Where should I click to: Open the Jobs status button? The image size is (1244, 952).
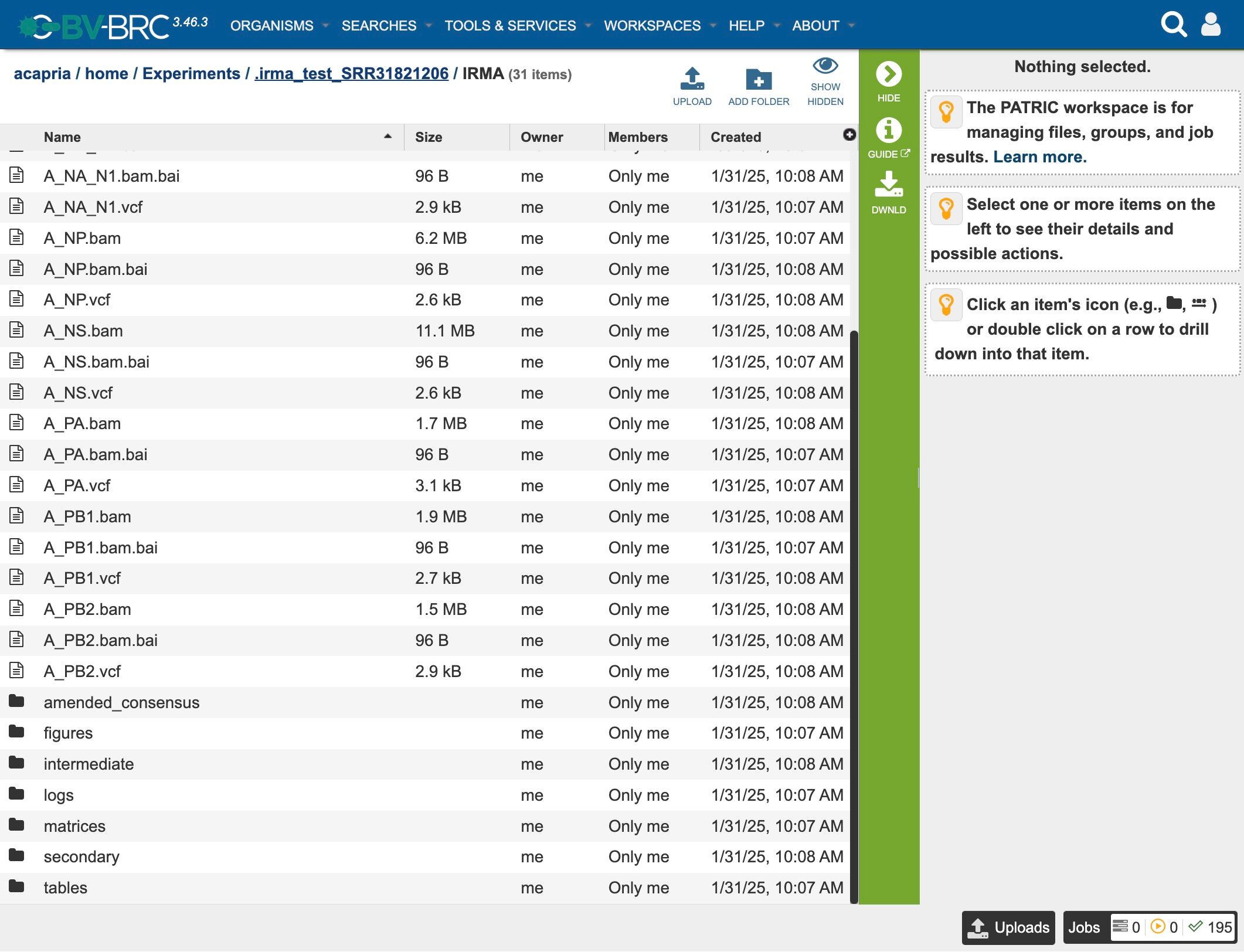coord(1084,927)
